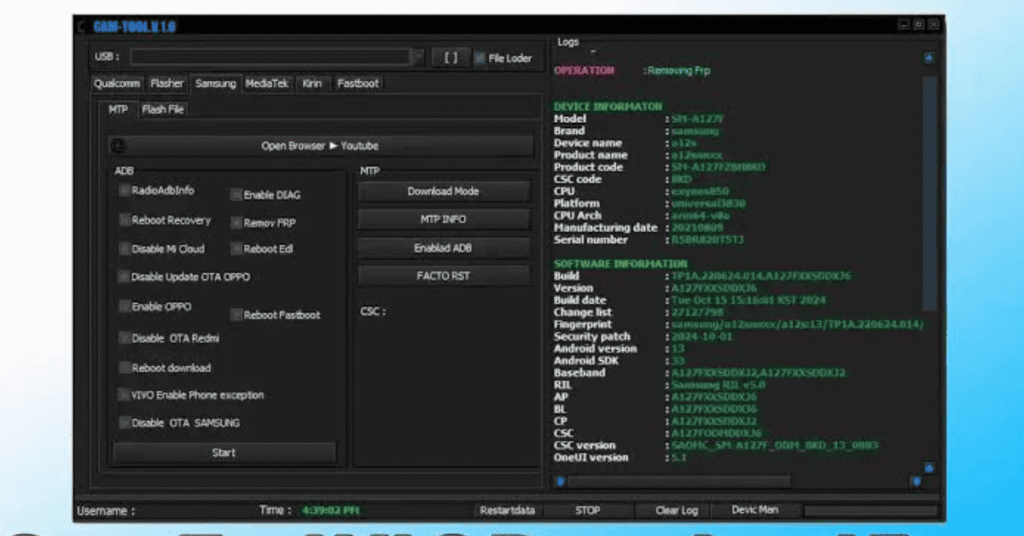Click the icon left of Open Browser
The height and width of the screenshot is (536, 1024).
click(x=118, y=146)
